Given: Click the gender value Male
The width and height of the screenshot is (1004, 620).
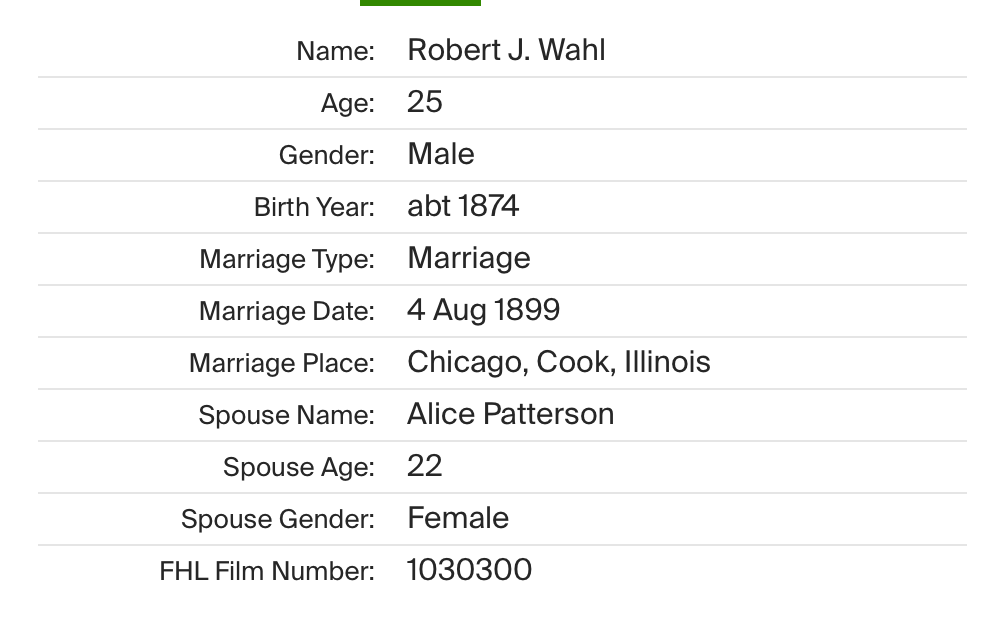Looking at the screenshot, I should coord(441,154).
